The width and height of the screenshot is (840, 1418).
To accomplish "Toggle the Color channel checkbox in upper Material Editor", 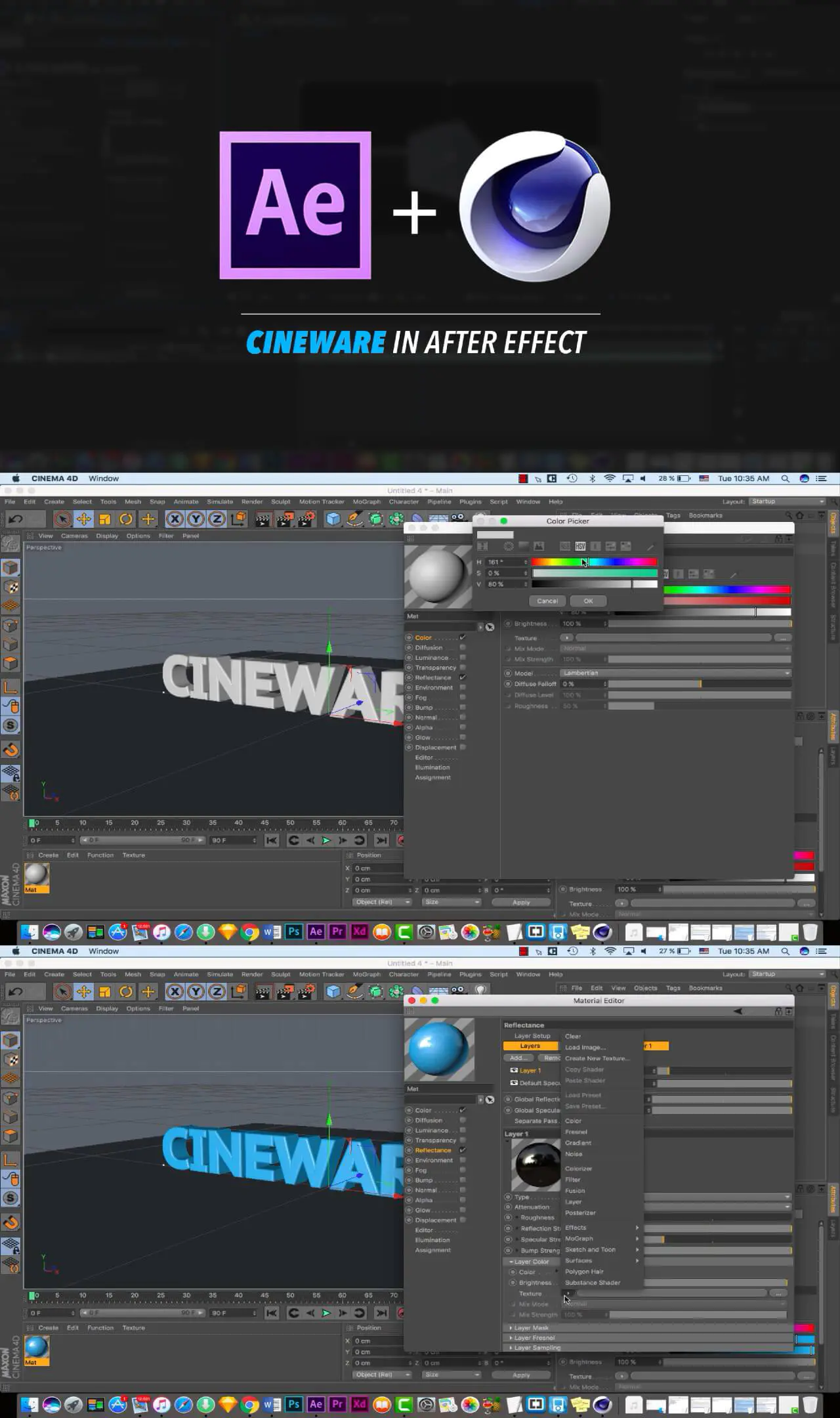I will pyautogui.click(x=463, y=637).
